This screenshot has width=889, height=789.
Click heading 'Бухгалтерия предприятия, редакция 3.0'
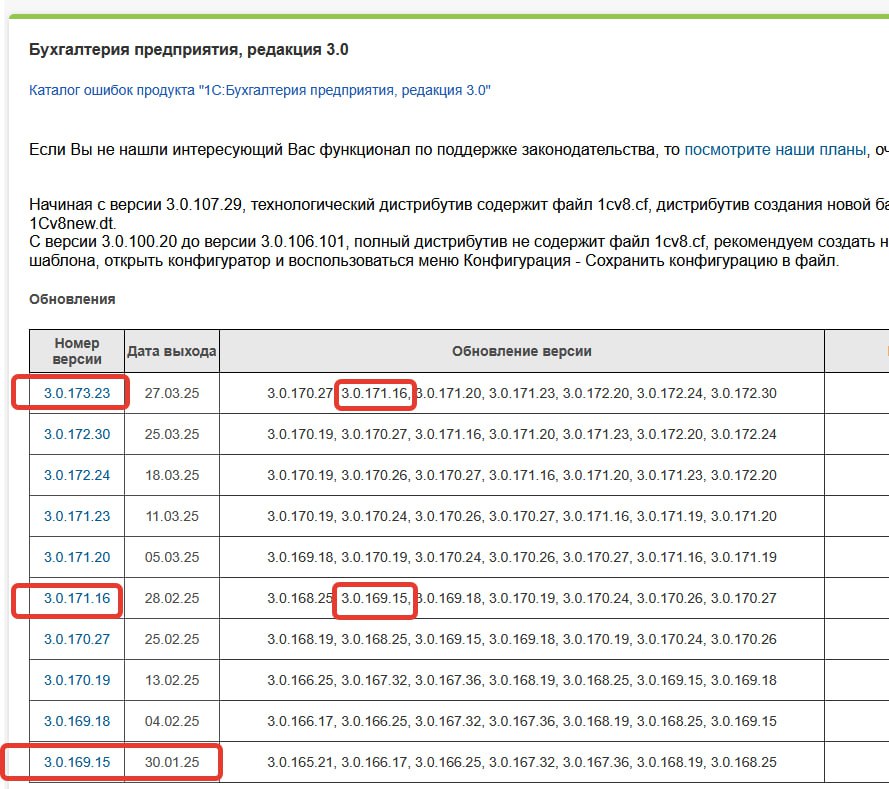tap(188, 50)
